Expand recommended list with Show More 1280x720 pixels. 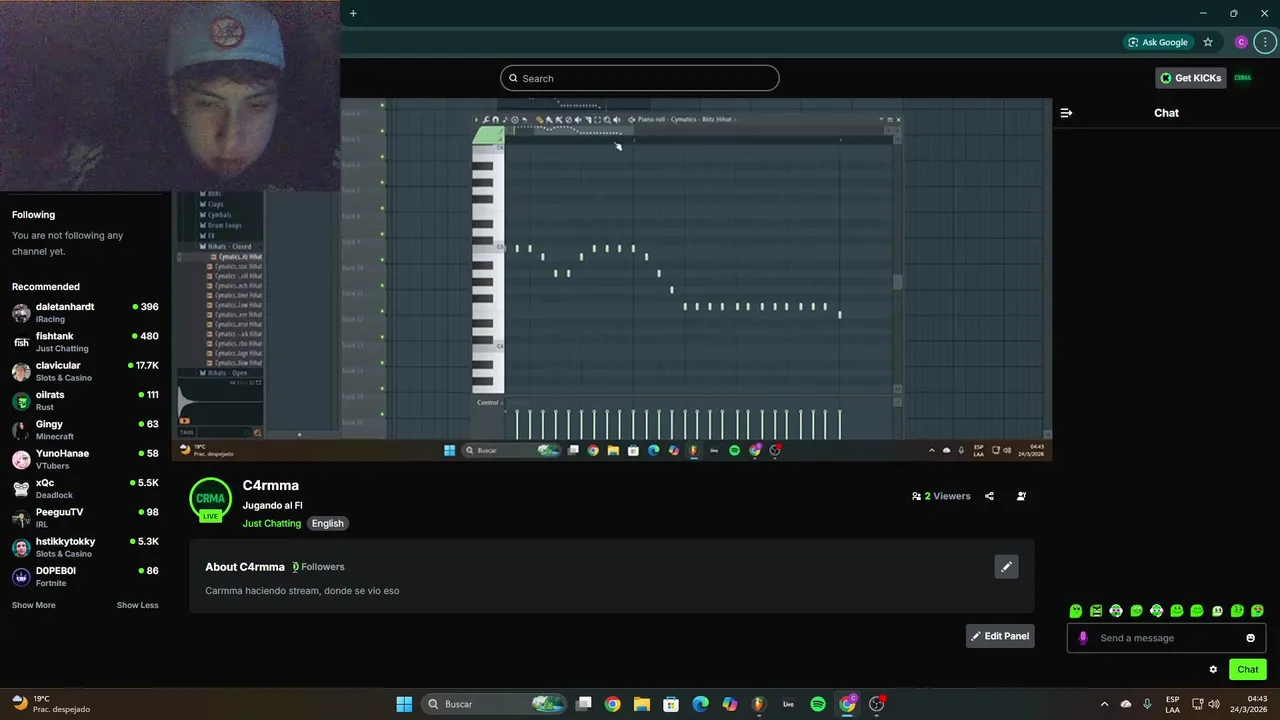[x=34, y=605]
